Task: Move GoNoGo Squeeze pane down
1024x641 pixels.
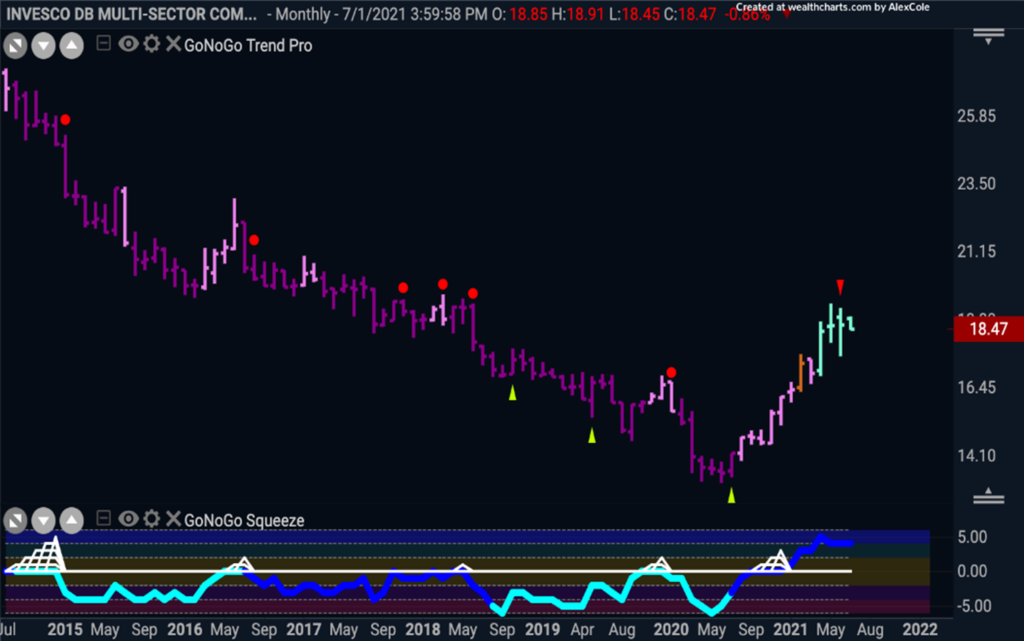Action: [x=43, y=520]
